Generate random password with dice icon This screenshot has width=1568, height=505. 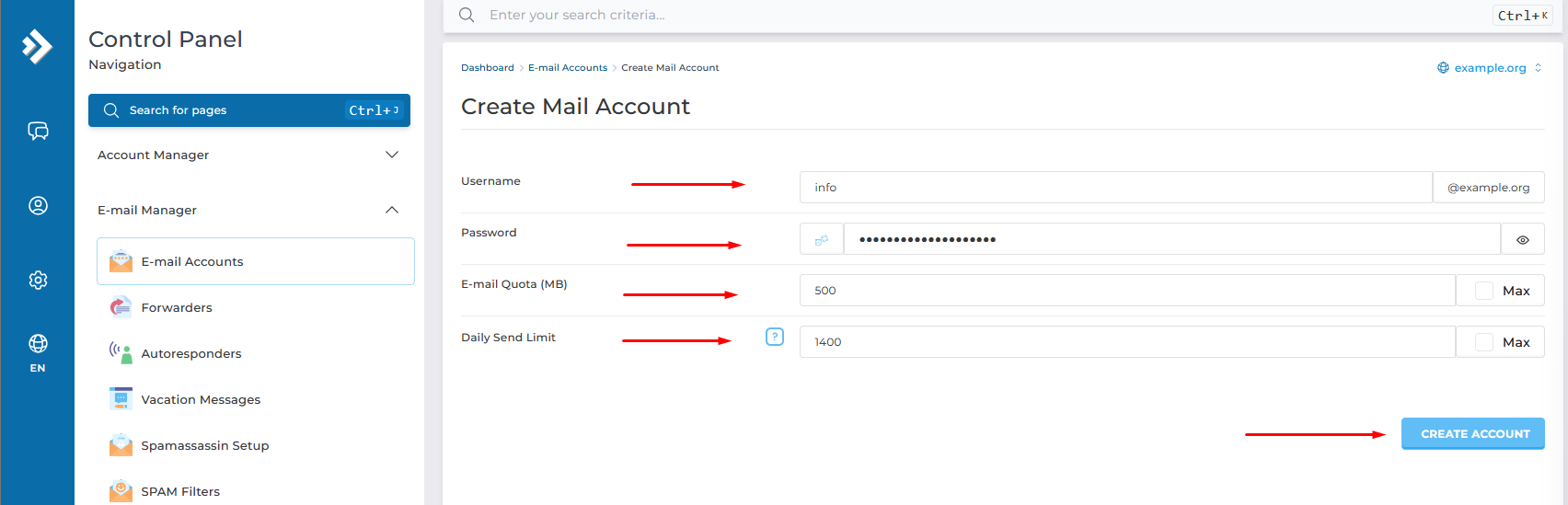(x=822, y=239)
